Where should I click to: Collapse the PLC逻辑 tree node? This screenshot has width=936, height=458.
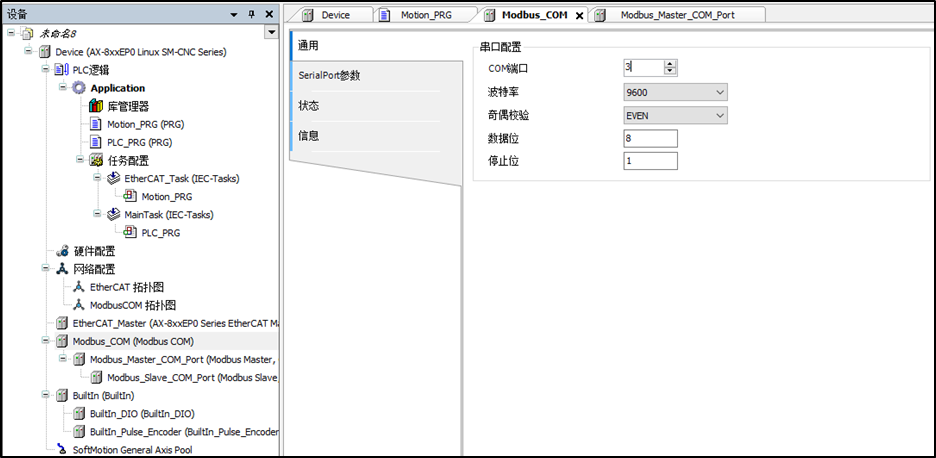coord(46,70)
